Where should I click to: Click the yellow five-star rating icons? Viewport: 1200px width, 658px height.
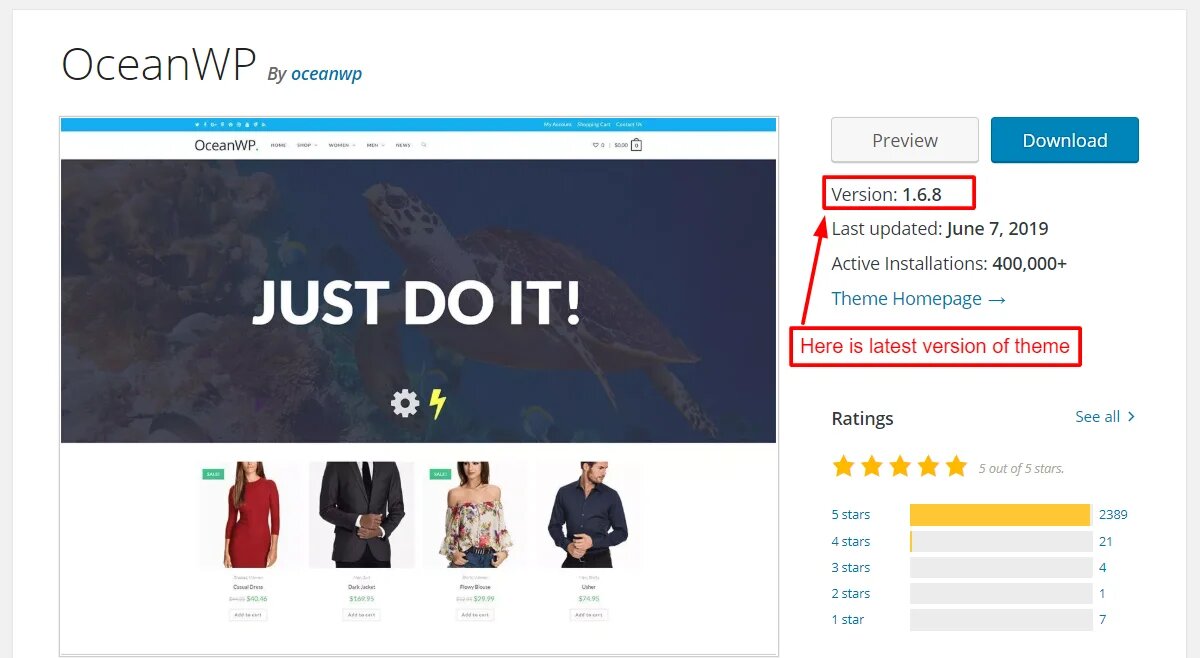pyautogui.click(x=900, y=466)
